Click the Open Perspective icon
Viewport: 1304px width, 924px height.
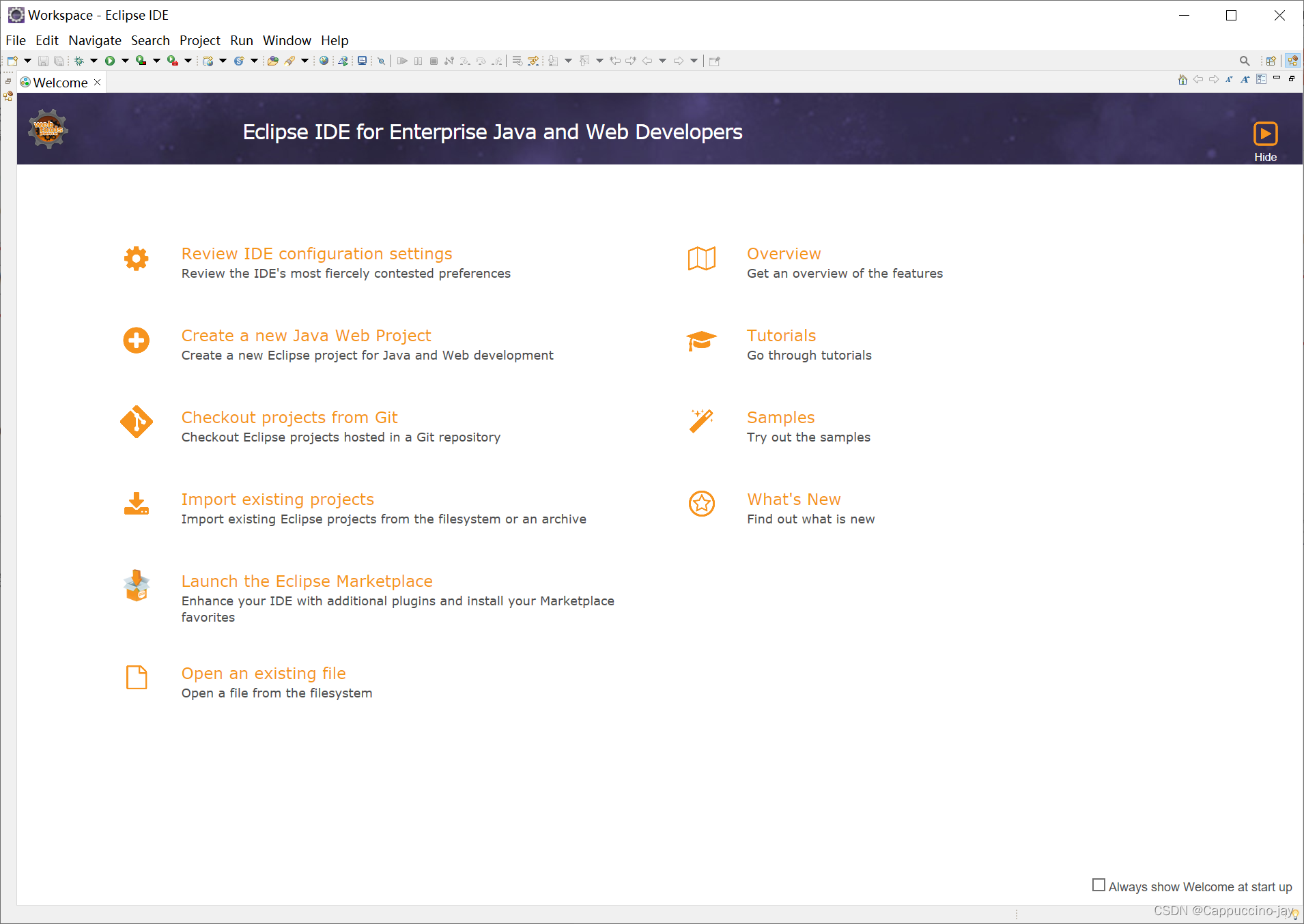coord(1271,61)
